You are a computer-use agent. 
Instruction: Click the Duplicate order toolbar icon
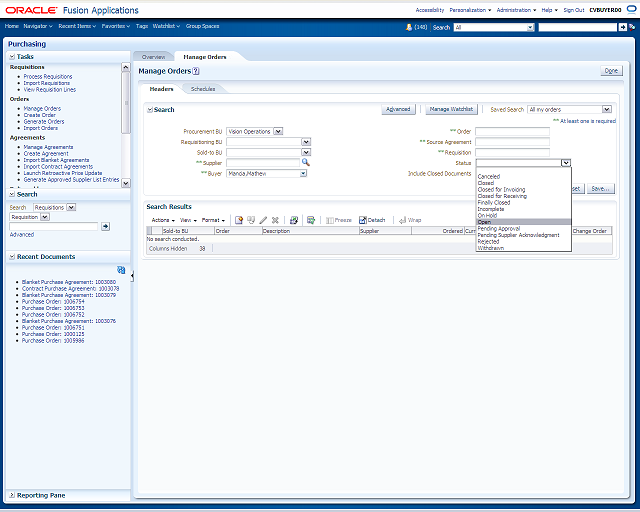tap(251, 220)
